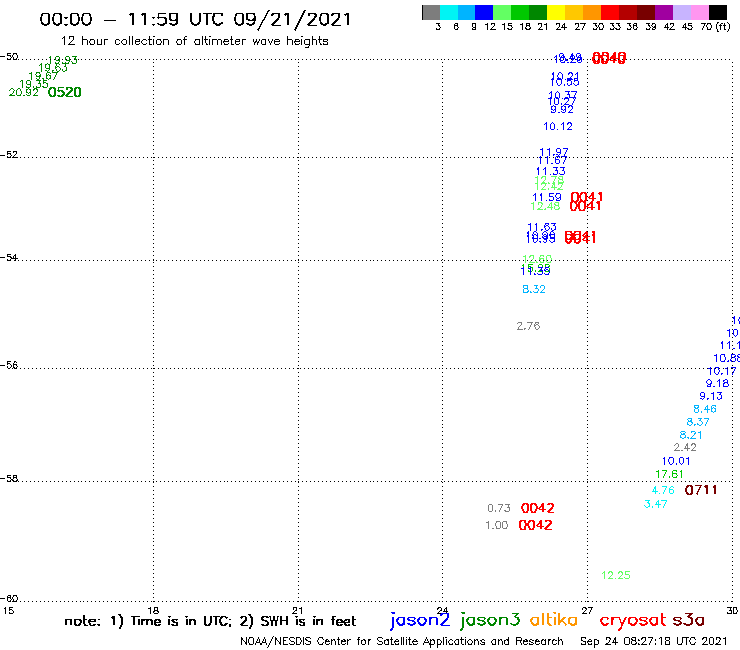Click the 'cryosat' satellite legend label
Viewport: 740px width, 650px height.
[x=632, y=621]
